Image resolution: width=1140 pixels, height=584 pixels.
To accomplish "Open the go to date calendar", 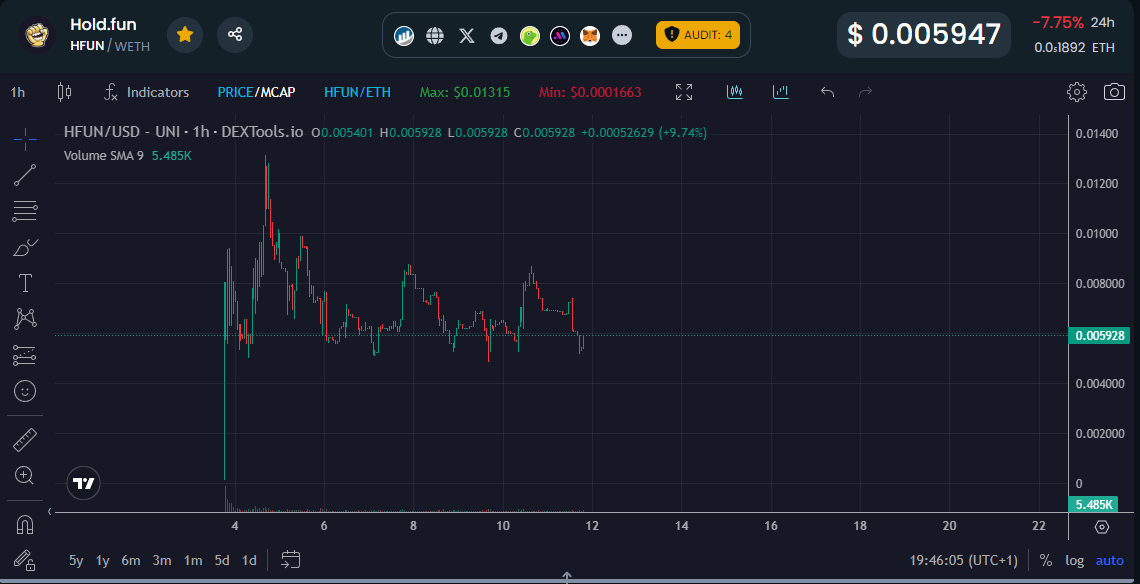I will (x=291, y=560).
